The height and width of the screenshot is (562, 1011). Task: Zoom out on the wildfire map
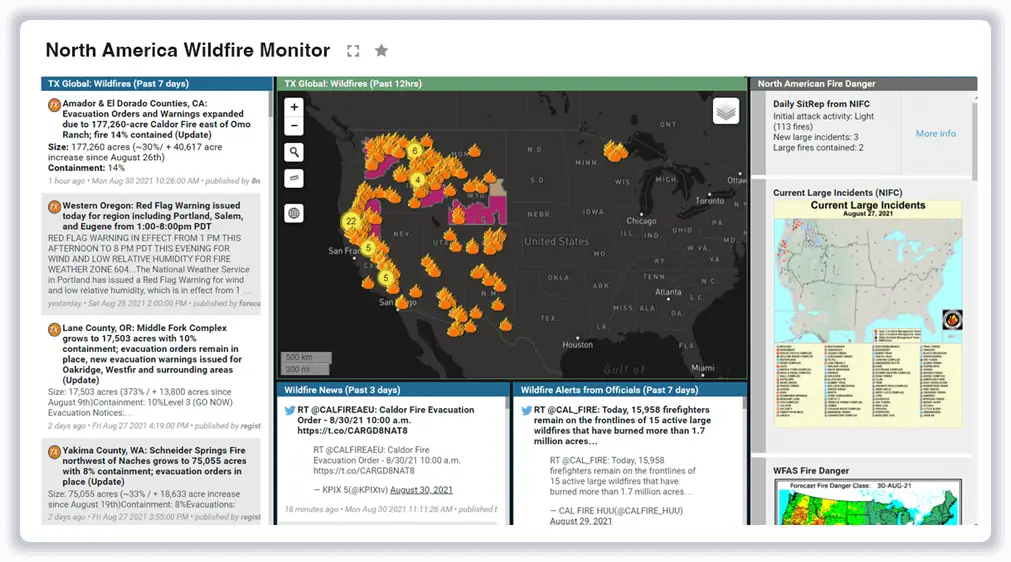point(294,126)
